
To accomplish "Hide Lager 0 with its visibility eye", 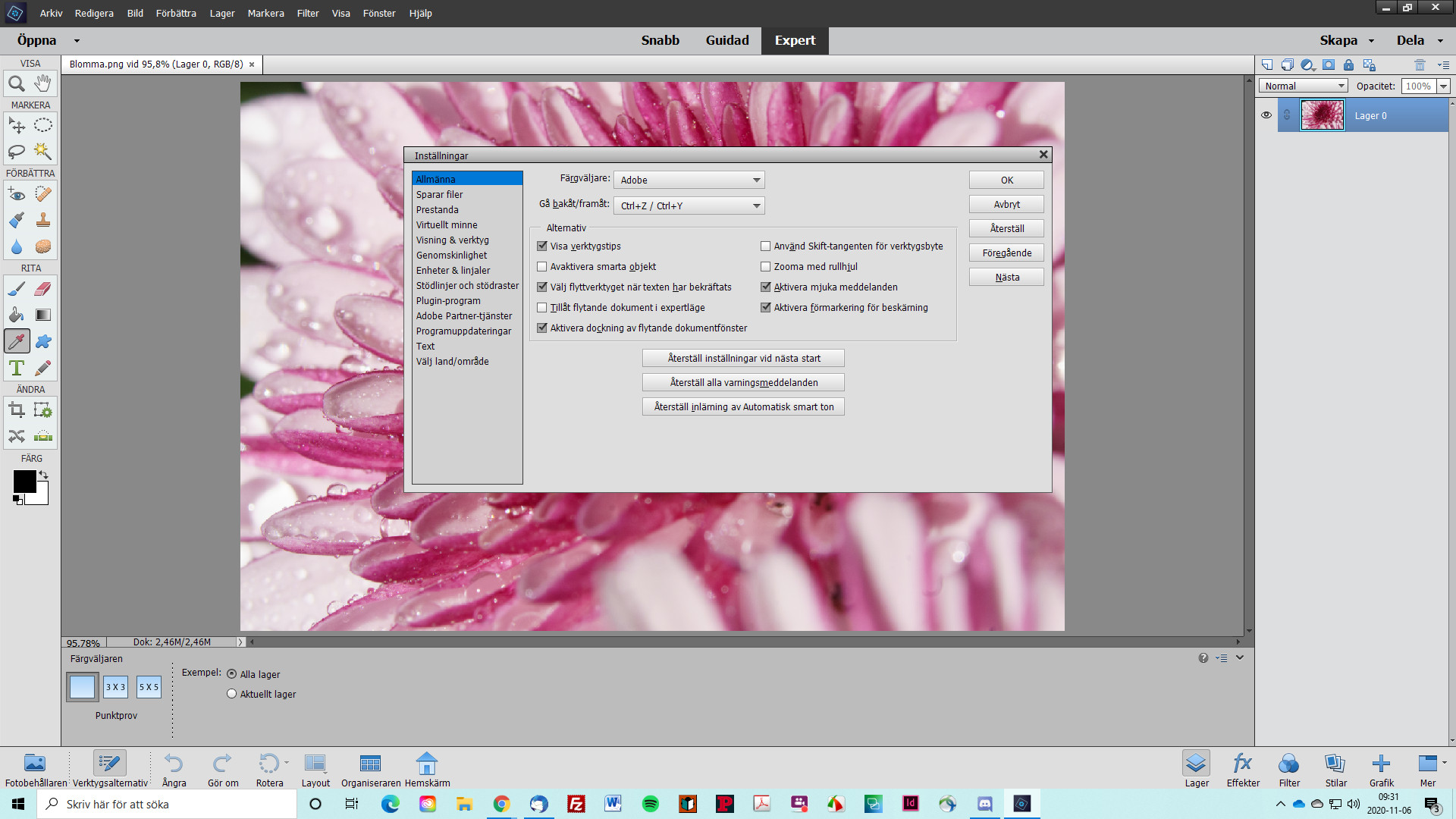I will (x=1266, y=115).
